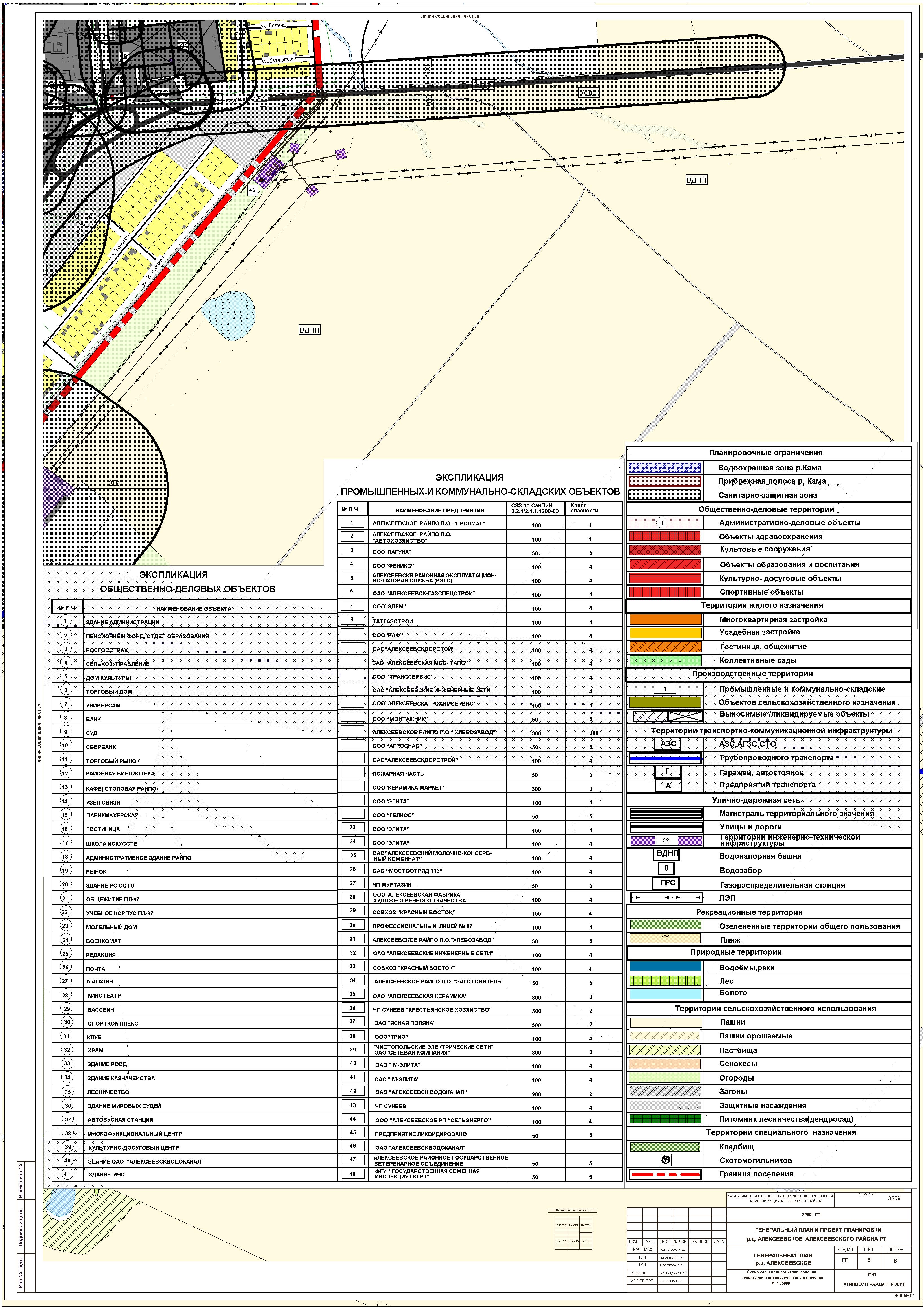Click the АЗС symbol beside АЗС,АГЗС,СТО legend row
This screenshot has width=924, height=1308.
(668, 743)
